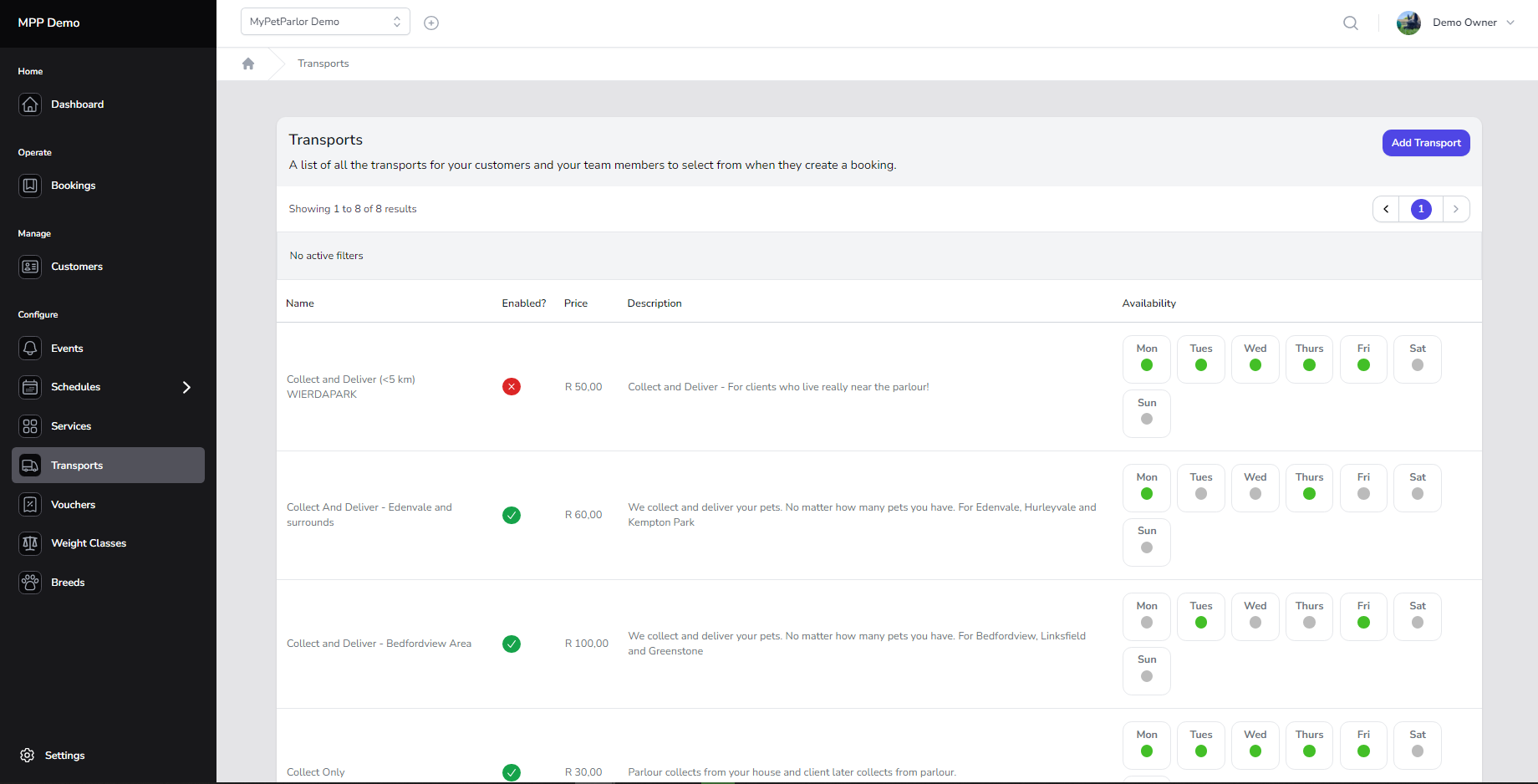Click the Name column header

point(300,303)
